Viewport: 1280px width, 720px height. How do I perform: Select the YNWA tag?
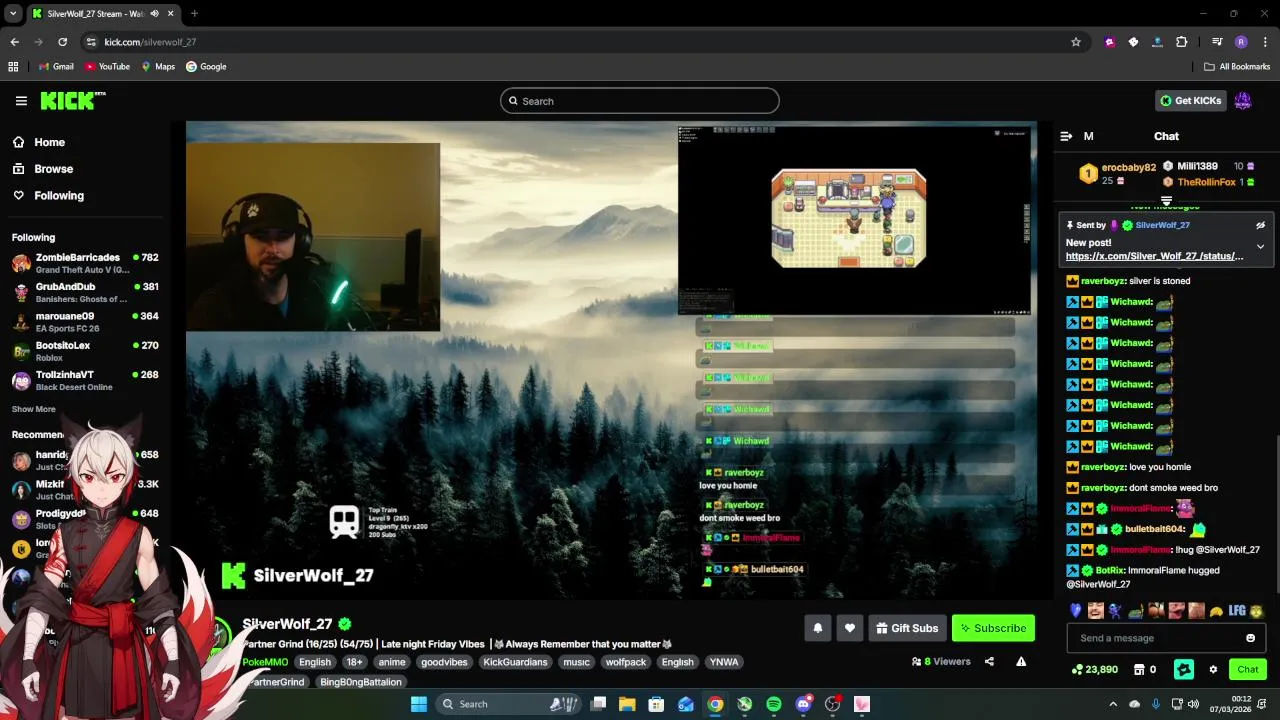(x=724, y=662)
